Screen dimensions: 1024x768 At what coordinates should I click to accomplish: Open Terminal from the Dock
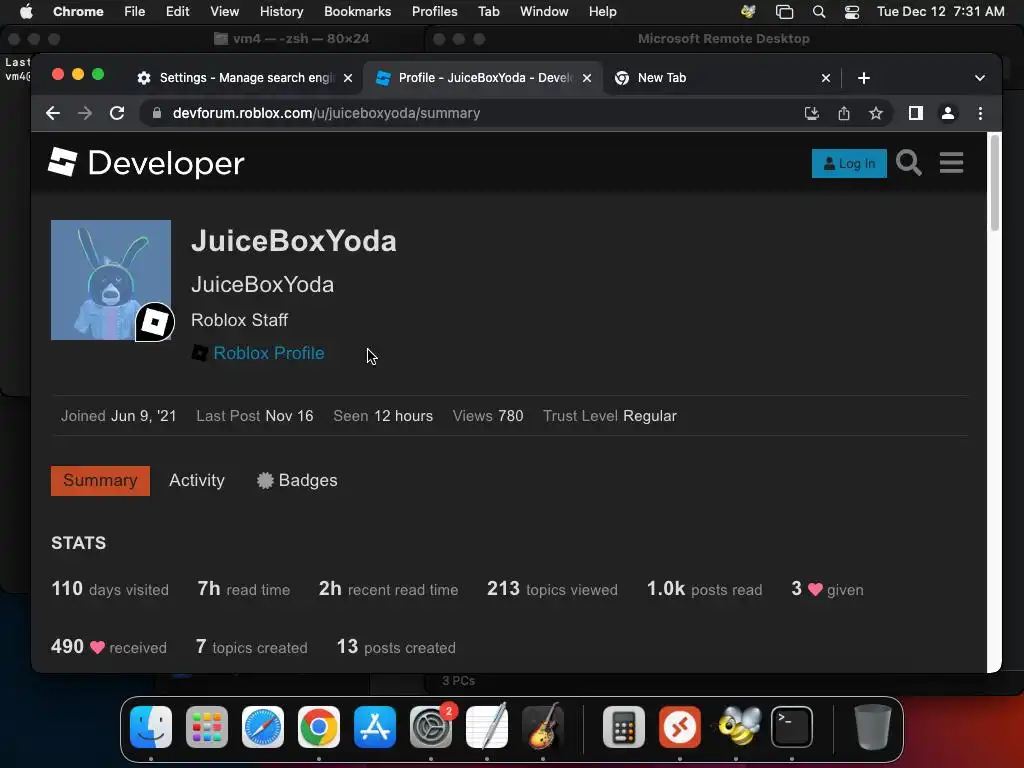pyautogui.click(x=792, y=727)
